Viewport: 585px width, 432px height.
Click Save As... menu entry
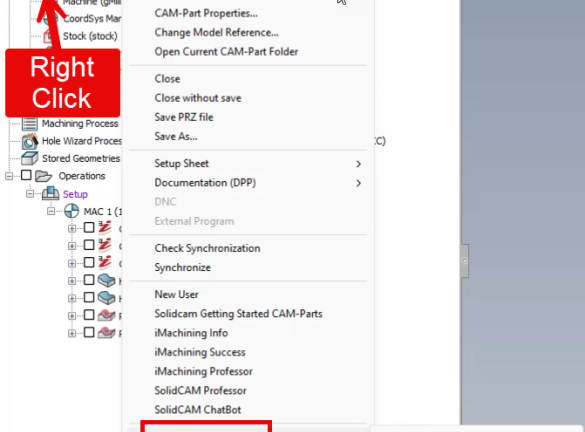coord(176,137)
